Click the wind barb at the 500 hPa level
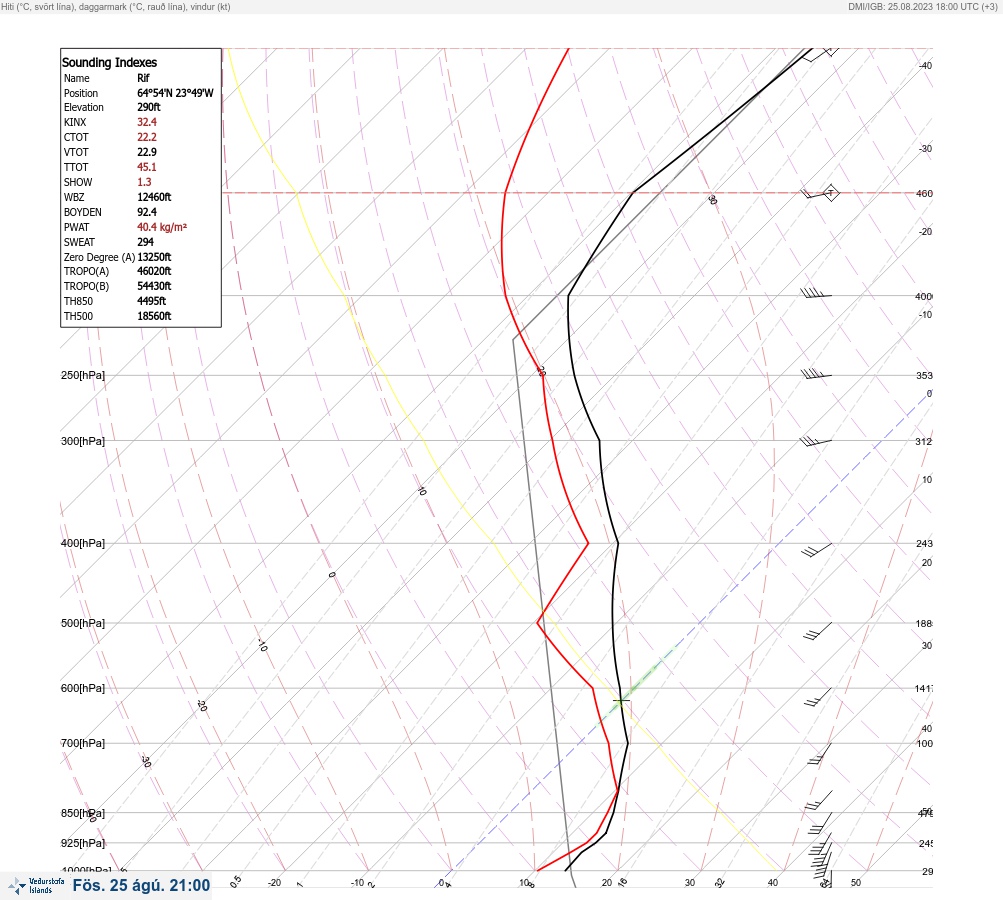Image resolution: width=1003 pixels, height=900 pixels. [x=818, y=631]
